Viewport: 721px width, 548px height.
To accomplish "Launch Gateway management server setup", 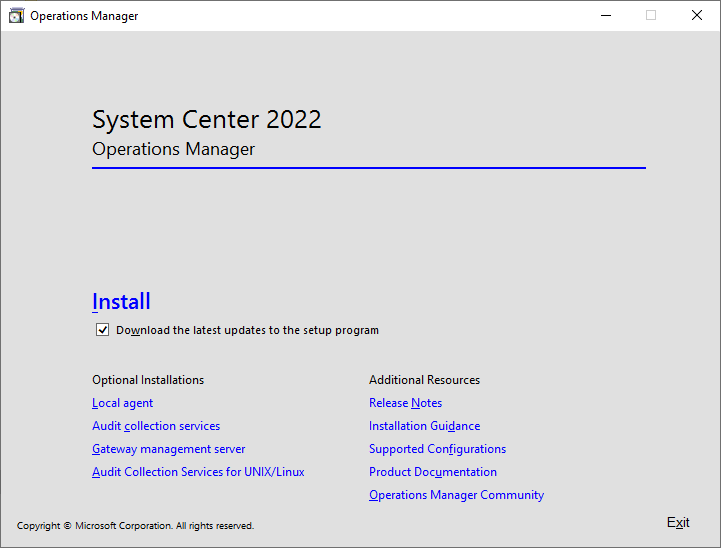I will (168, 449).
